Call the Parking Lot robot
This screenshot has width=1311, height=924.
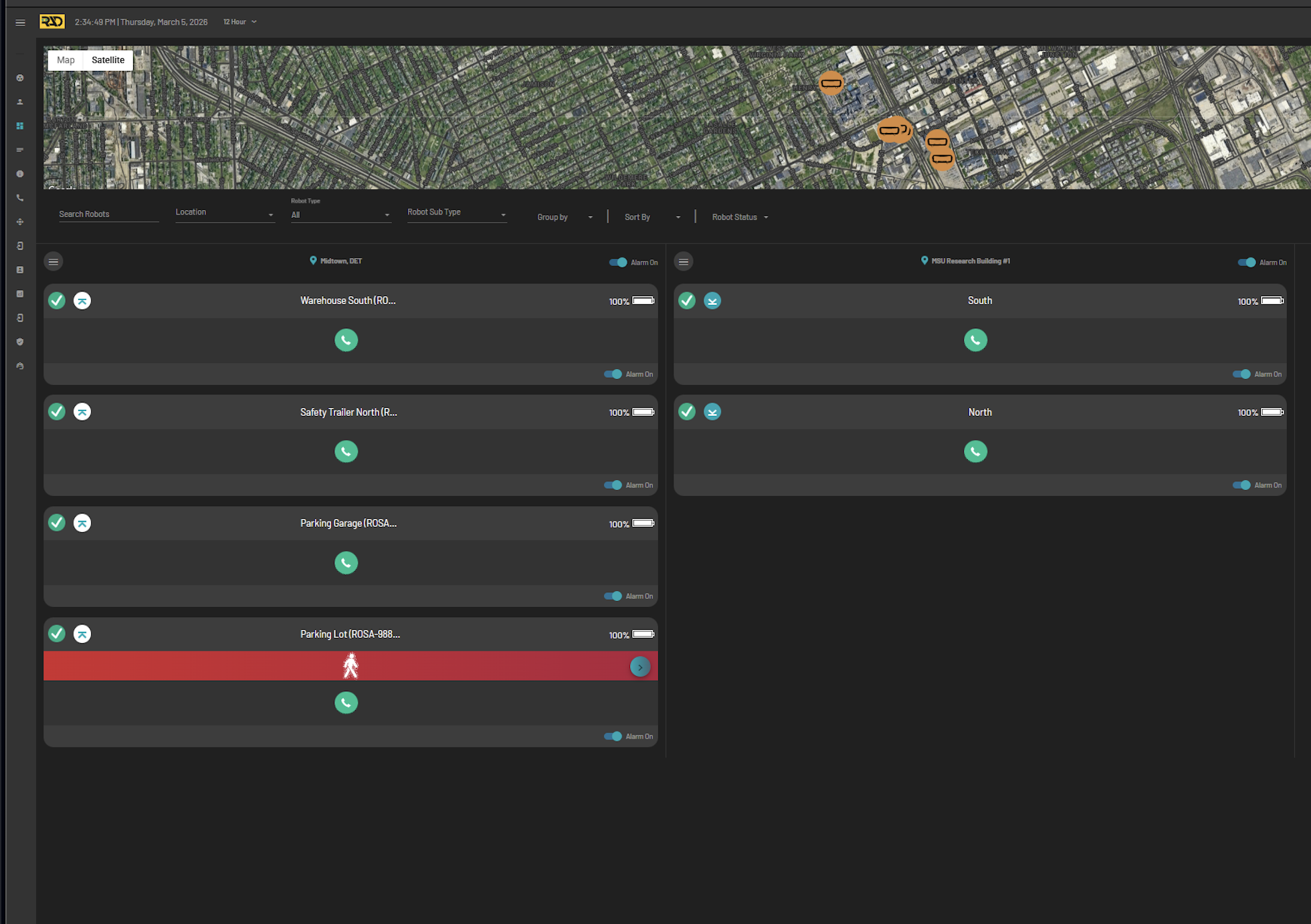point(346,703)
